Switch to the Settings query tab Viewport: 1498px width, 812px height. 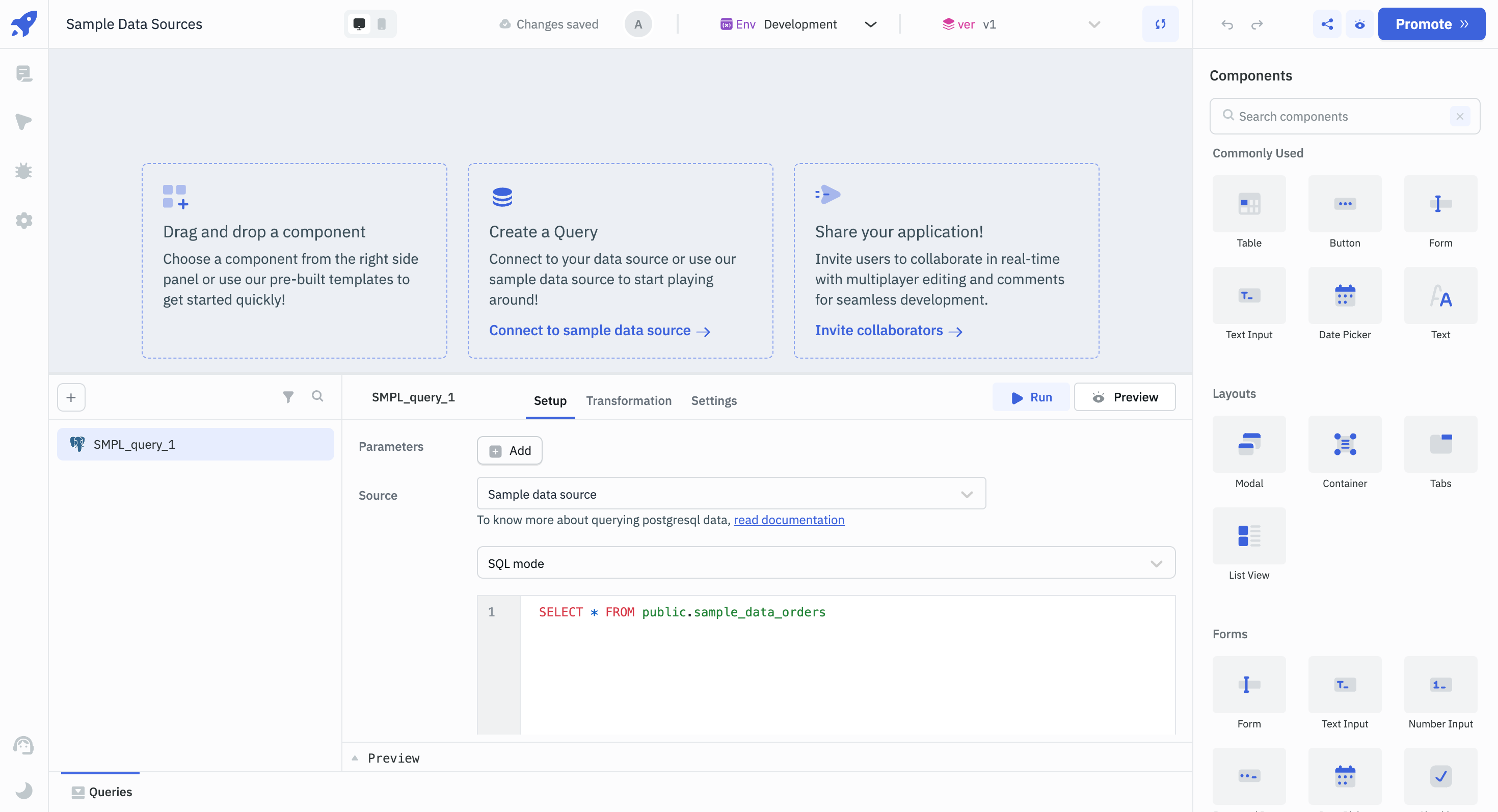pos(714,400)
